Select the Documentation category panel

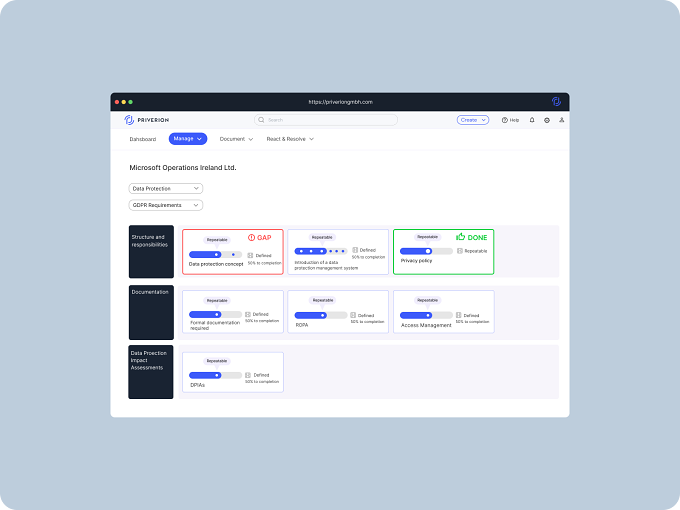pos(151,312)
